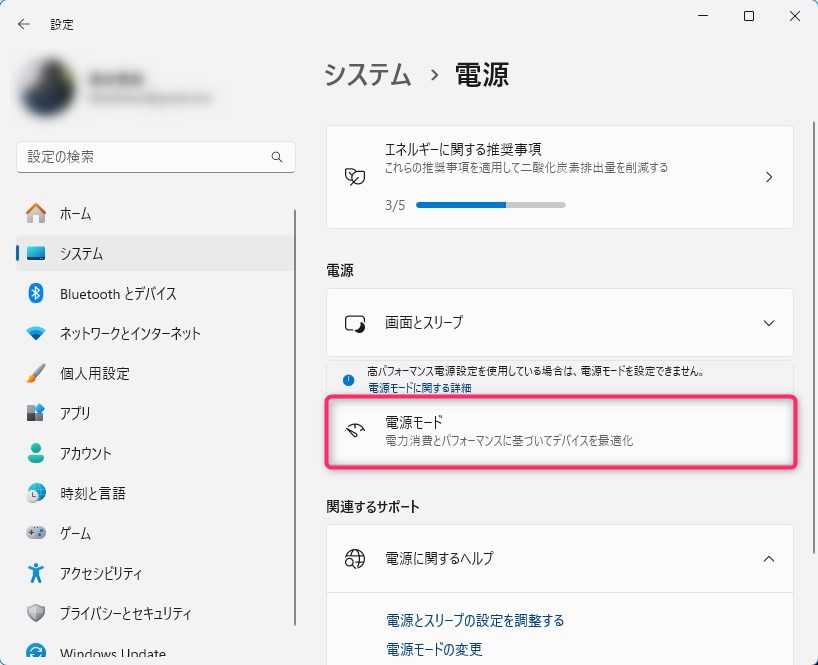Click the Home house icon
Screen dimensions: 818x665
(x=36, y=213)
